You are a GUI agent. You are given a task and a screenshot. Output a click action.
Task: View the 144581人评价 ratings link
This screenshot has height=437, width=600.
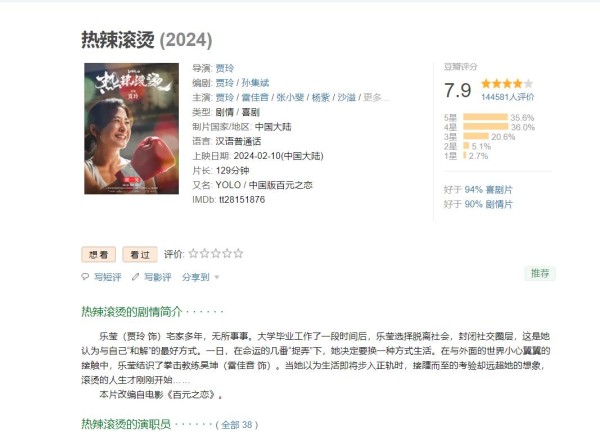tap(507, 97)
